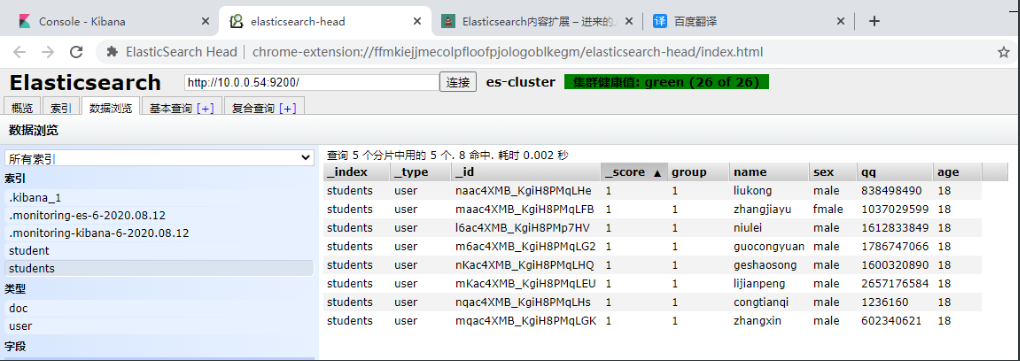
Task: Open the row named congtianqi
Action: tap(652, 302)
